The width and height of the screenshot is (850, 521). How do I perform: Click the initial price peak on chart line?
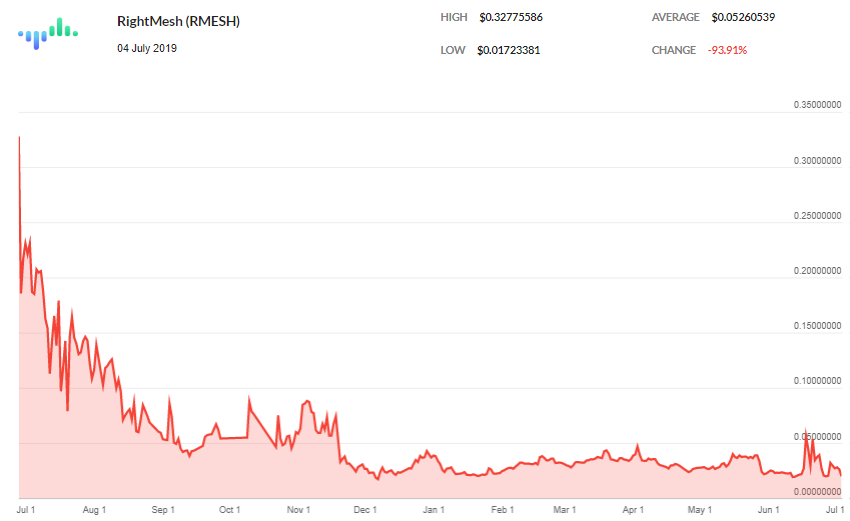[20, 138]
